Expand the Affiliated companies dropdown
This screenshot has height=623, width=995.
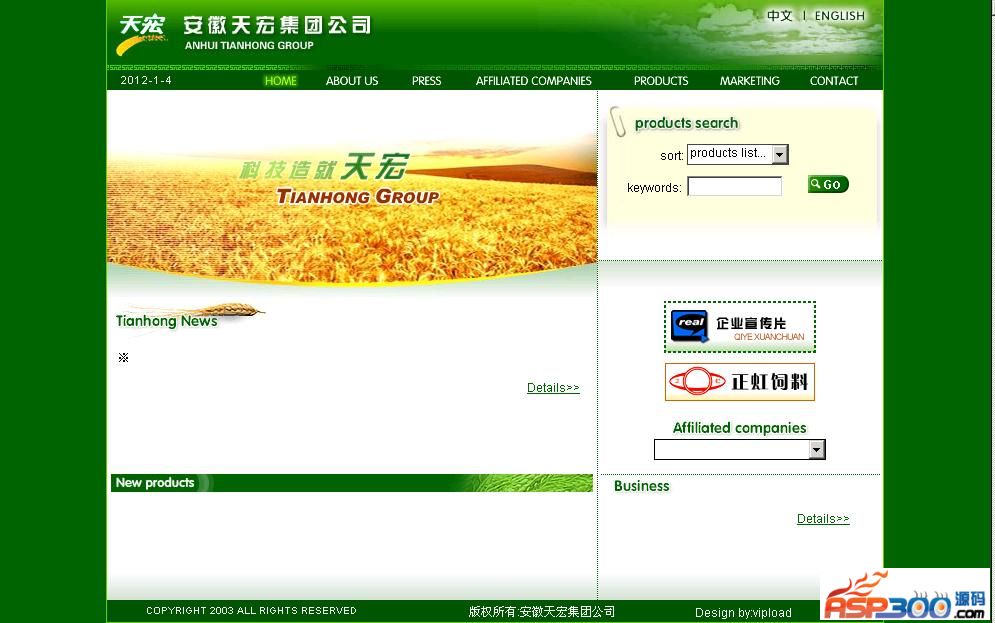click(x=739, y=449)
